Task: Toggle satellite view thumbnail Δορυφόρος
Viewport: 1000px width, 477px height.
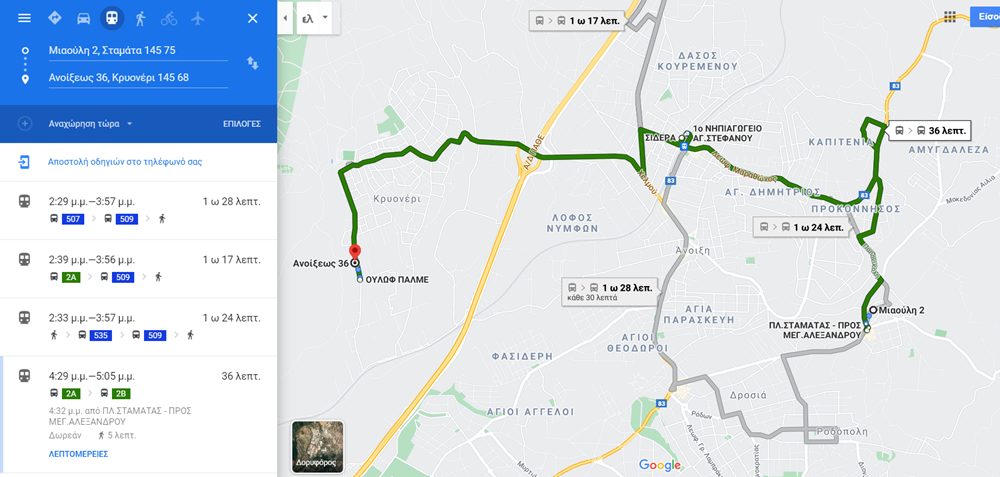Action: (x=318, y=446)
